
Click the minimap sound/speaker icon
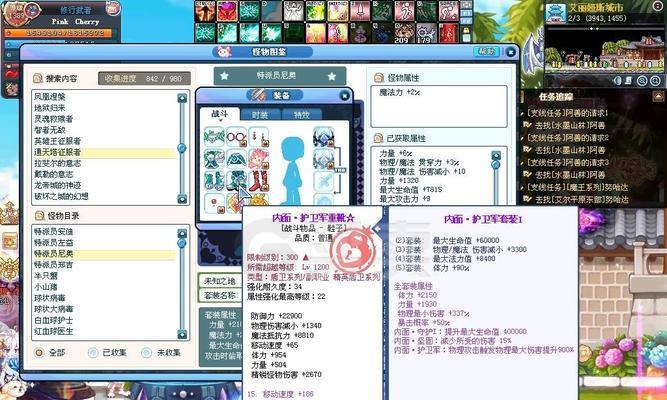click(617, 81)
